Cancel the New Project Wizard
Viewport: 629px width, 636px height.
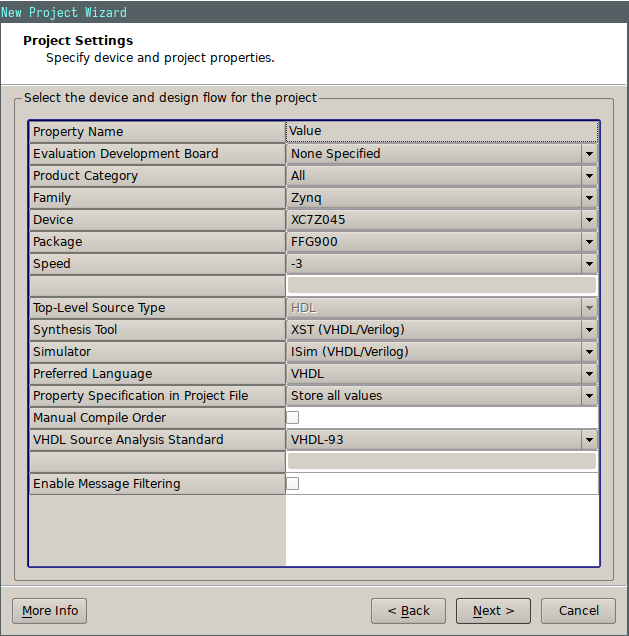coord(578,611)
